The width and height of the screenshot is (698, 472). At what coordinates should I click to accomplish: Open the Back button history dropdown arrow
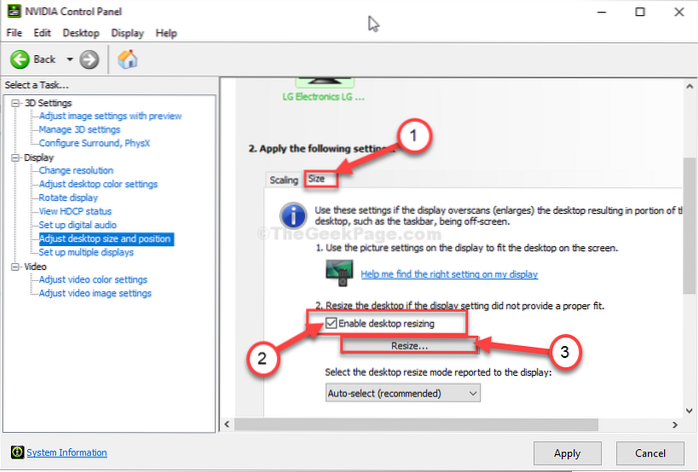pos(69,59)
